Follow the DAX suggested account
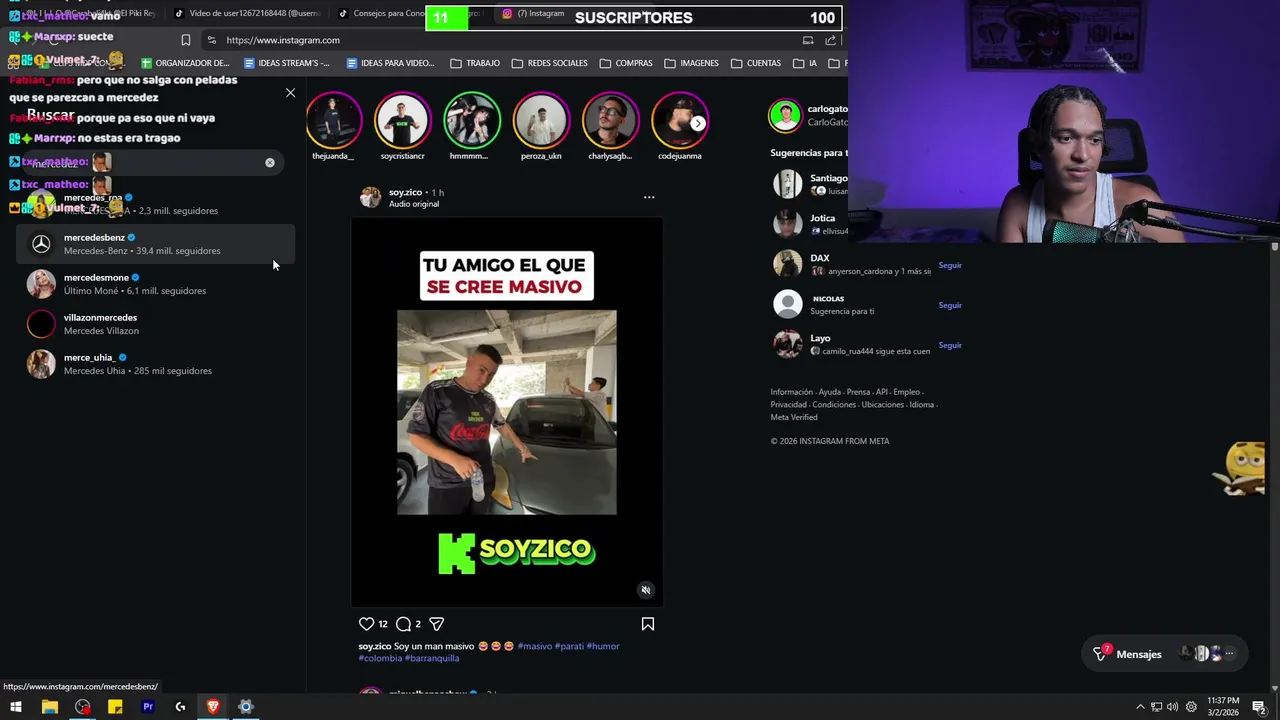 click(x=950, y=265)
